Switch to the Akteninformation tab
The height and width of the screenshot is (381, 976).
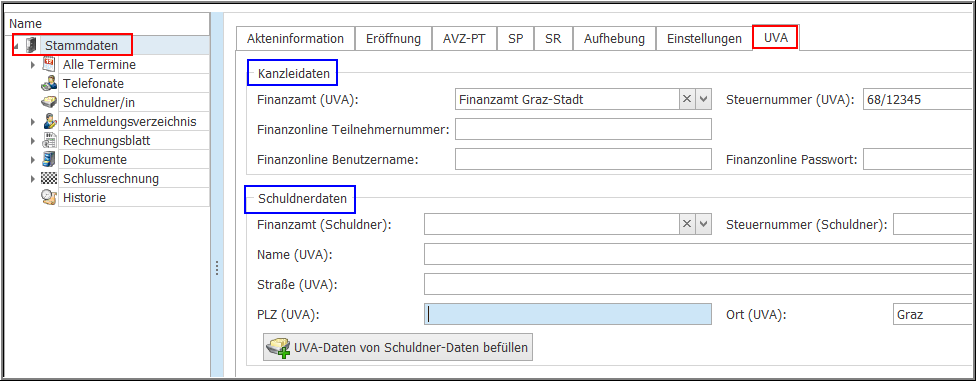tap(295, 39)
